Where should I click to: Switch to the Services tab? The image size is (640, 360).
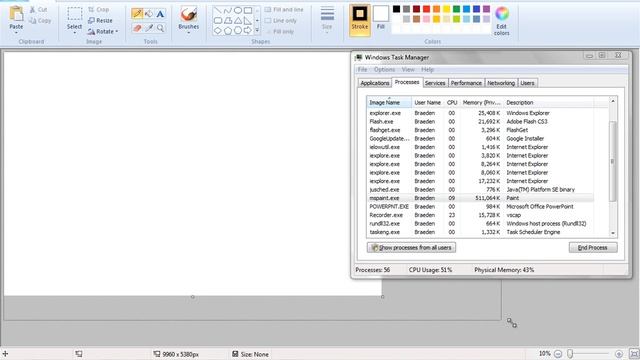[435, 83]
